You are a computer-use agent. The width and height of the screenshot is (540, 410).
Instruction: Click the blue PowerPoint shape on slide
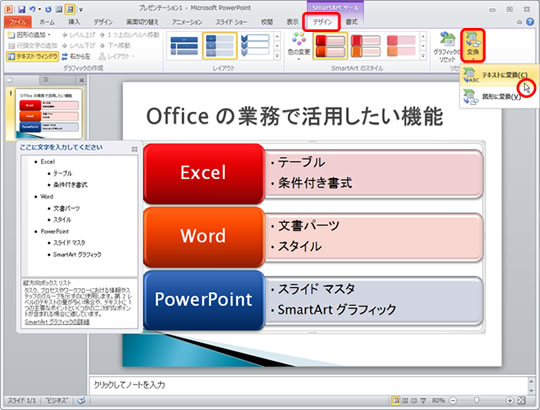pyautogui.click(x=204, y=300)
